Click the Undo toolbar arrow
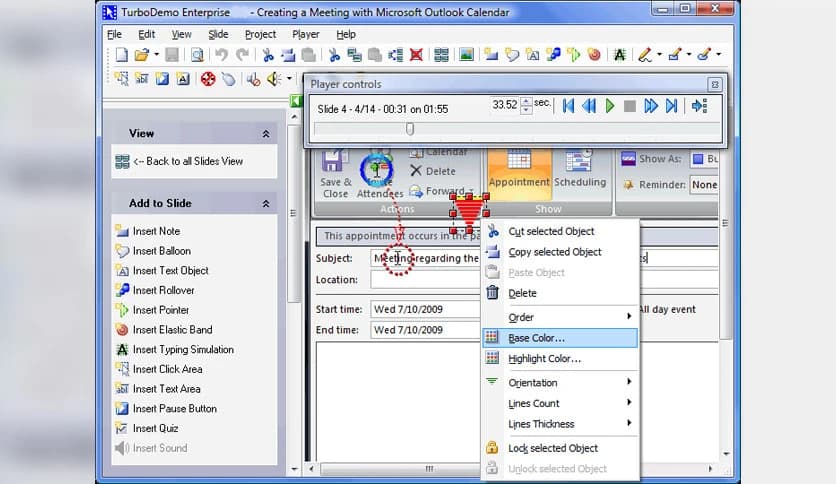 [221, 54]
